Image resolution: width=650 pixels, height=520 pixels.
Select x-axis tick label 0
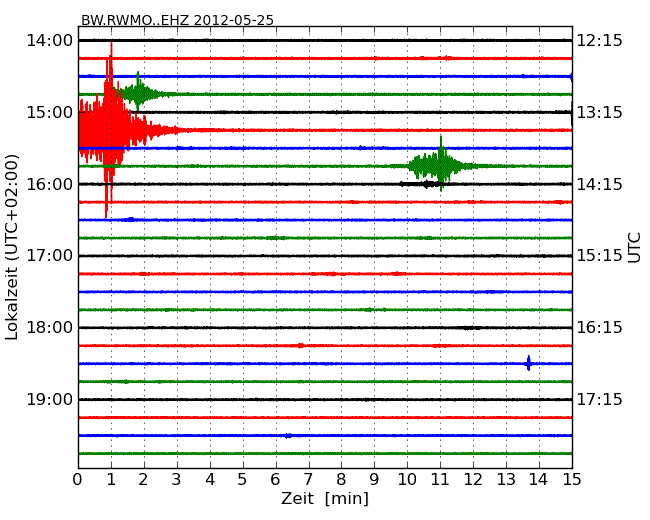click(78, 480)
